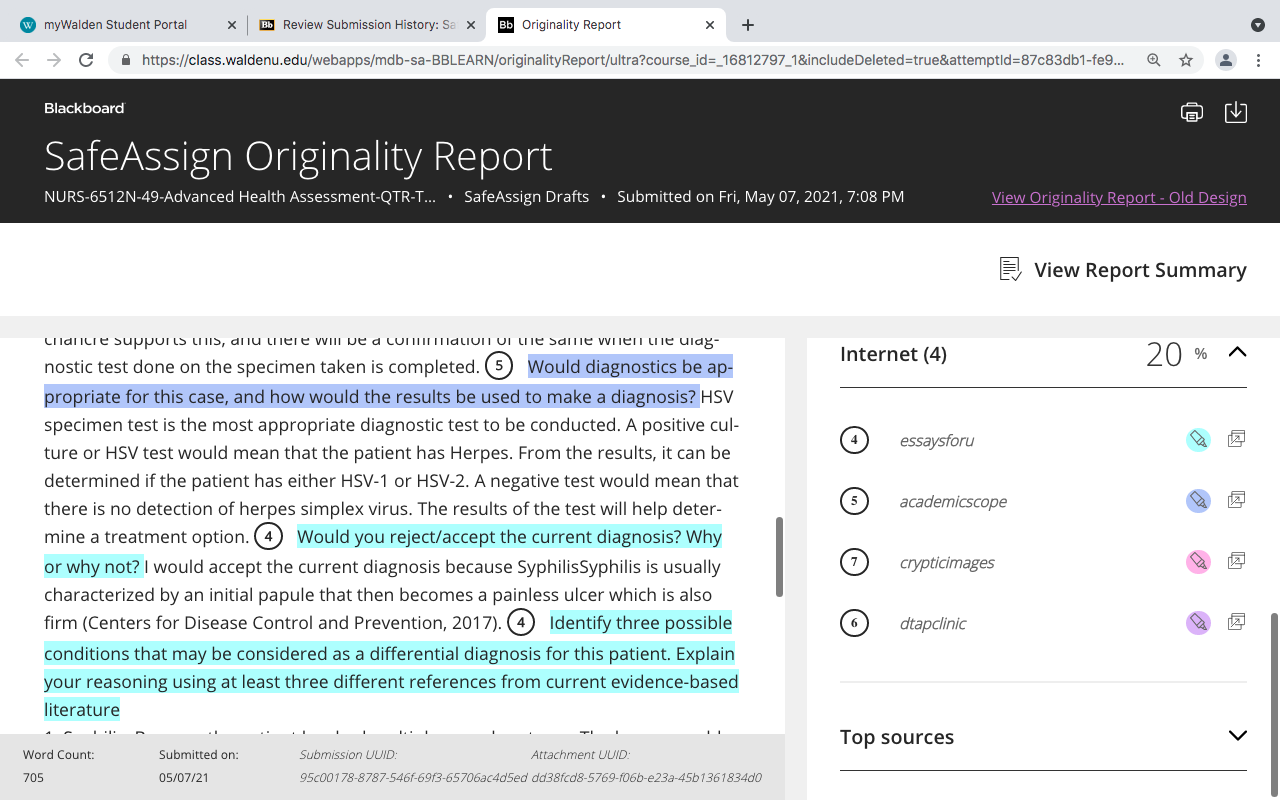
Task: Open View Originality Report - Old Design
Action: (1119, 197)
